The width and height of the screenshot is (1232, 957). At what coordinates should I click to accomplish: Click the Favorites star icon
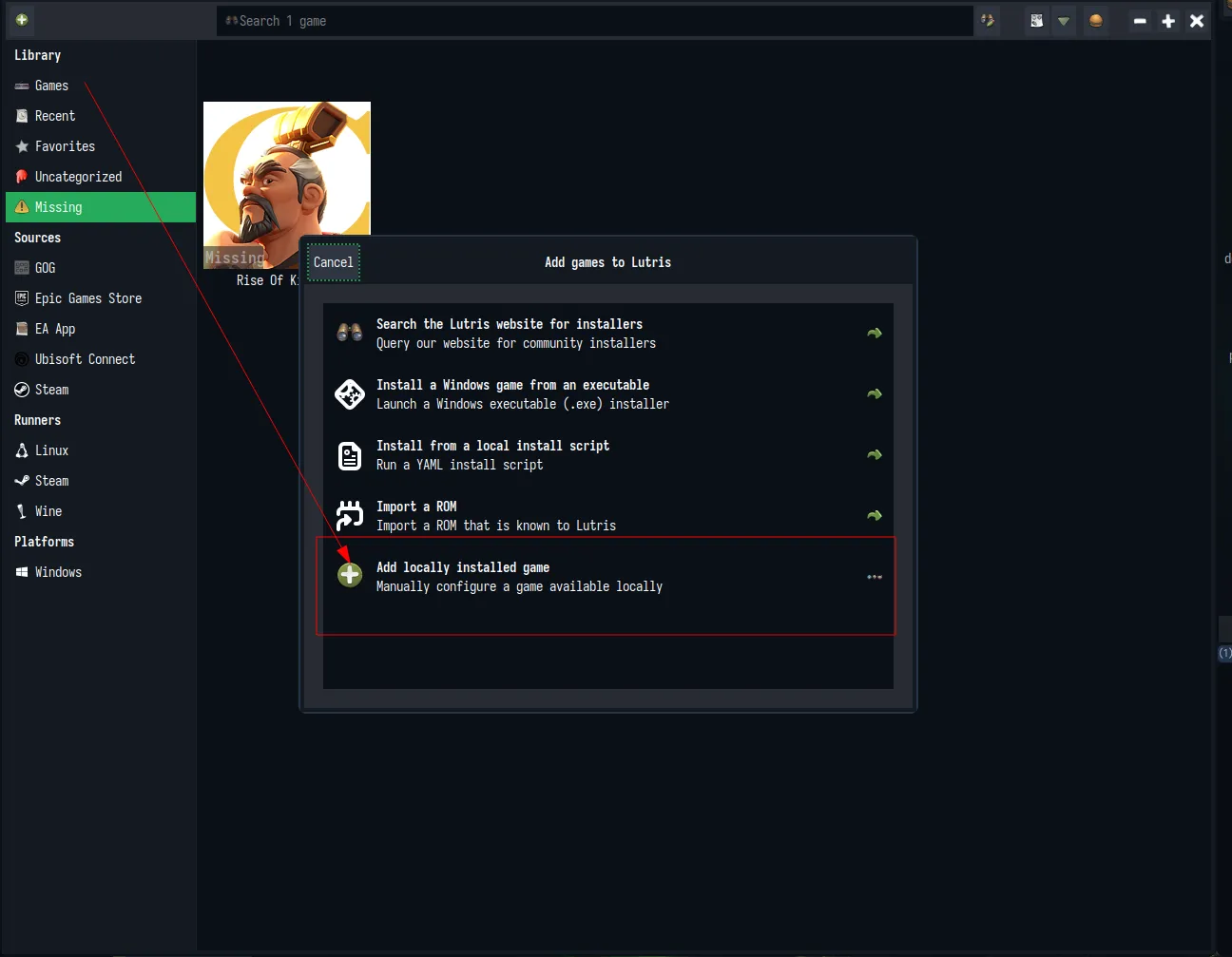(22, 146)
